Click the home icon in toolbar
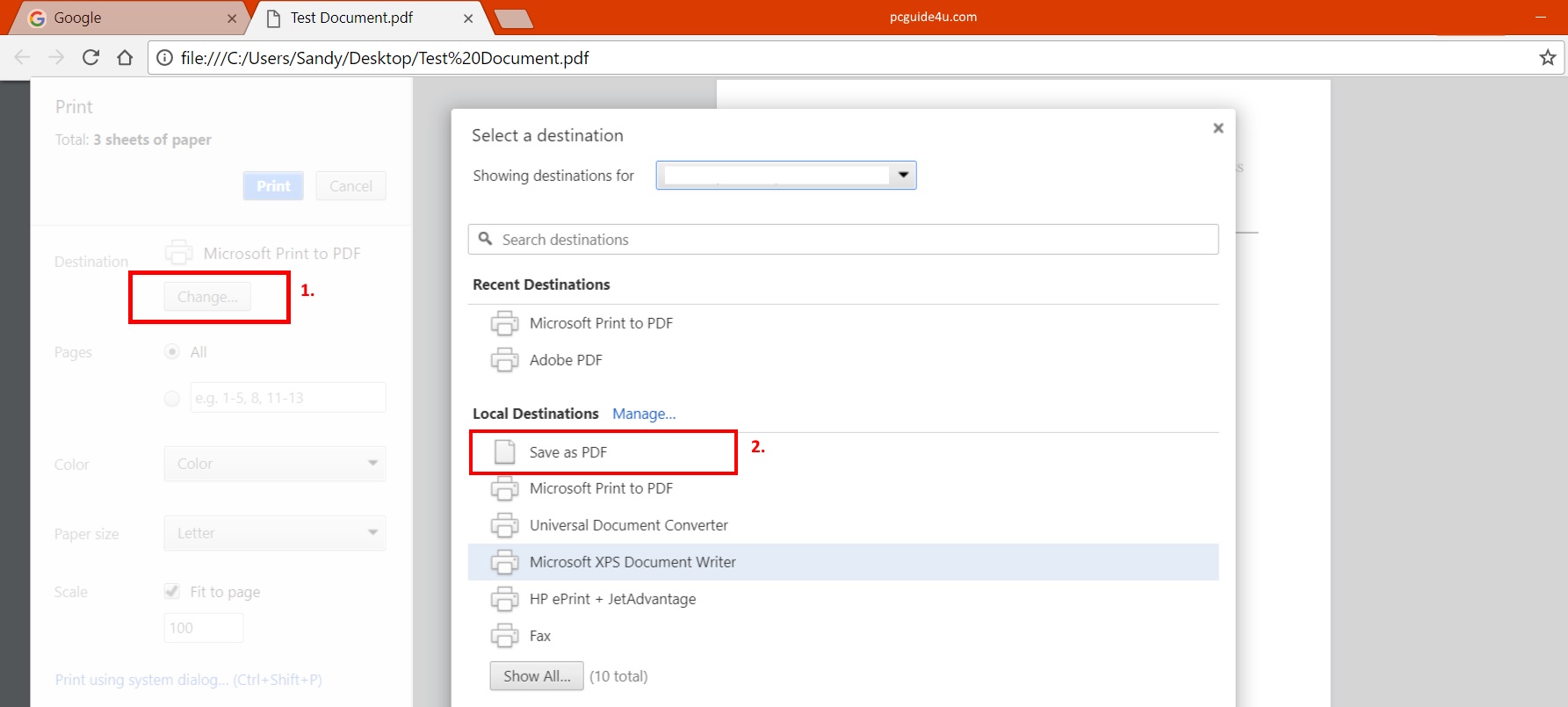This screenshot has width=1568, height=707. (125, 58)
